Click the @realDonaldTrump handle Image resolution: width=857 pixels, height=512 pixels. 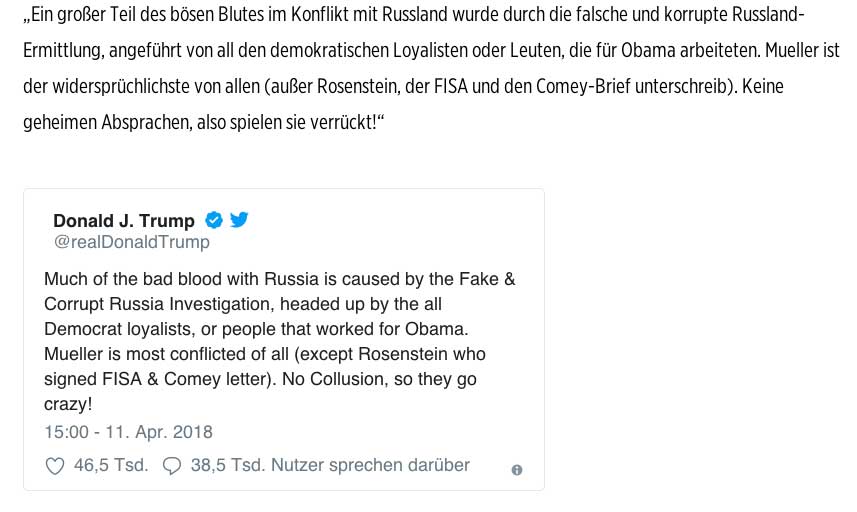pyautogui.click(x=131, y=242)
